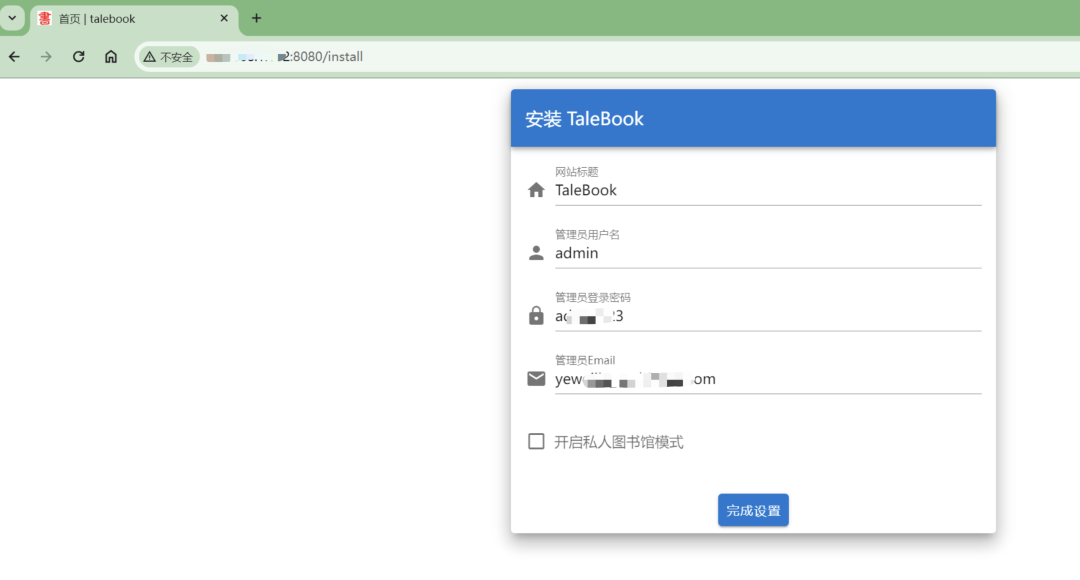Enable the 开启私人图书馆模式 checkbox
This screenshot has height=580, width=1080.
(x=536, y=441)
